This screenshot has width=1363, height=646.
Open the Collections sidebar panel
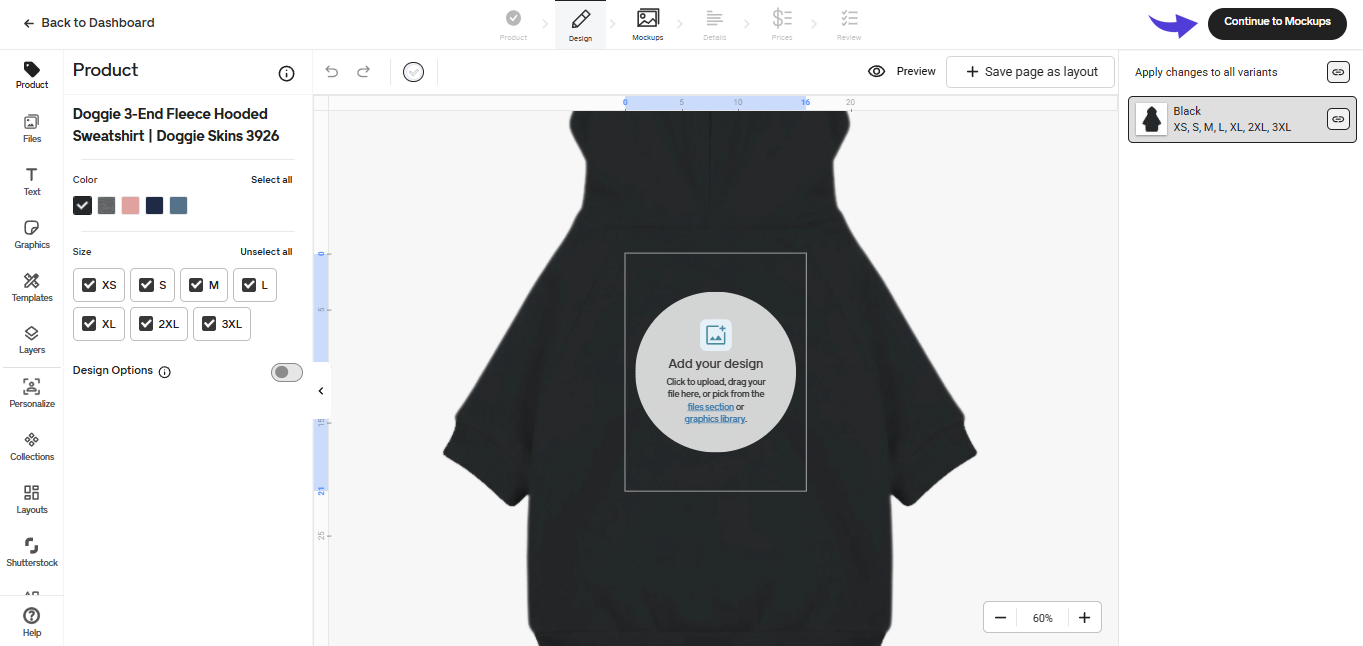(x=32, y=447)
